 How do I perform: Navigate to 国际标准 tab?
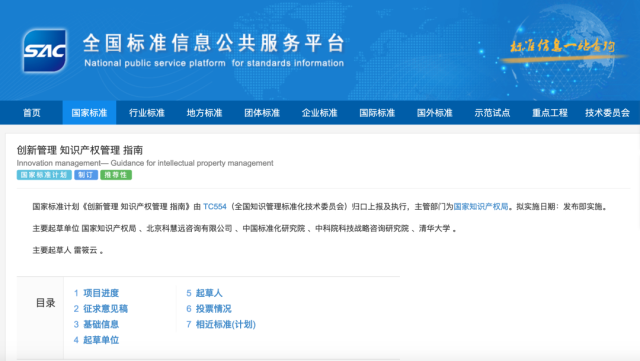pyautogui.click(x=377, y=113)
